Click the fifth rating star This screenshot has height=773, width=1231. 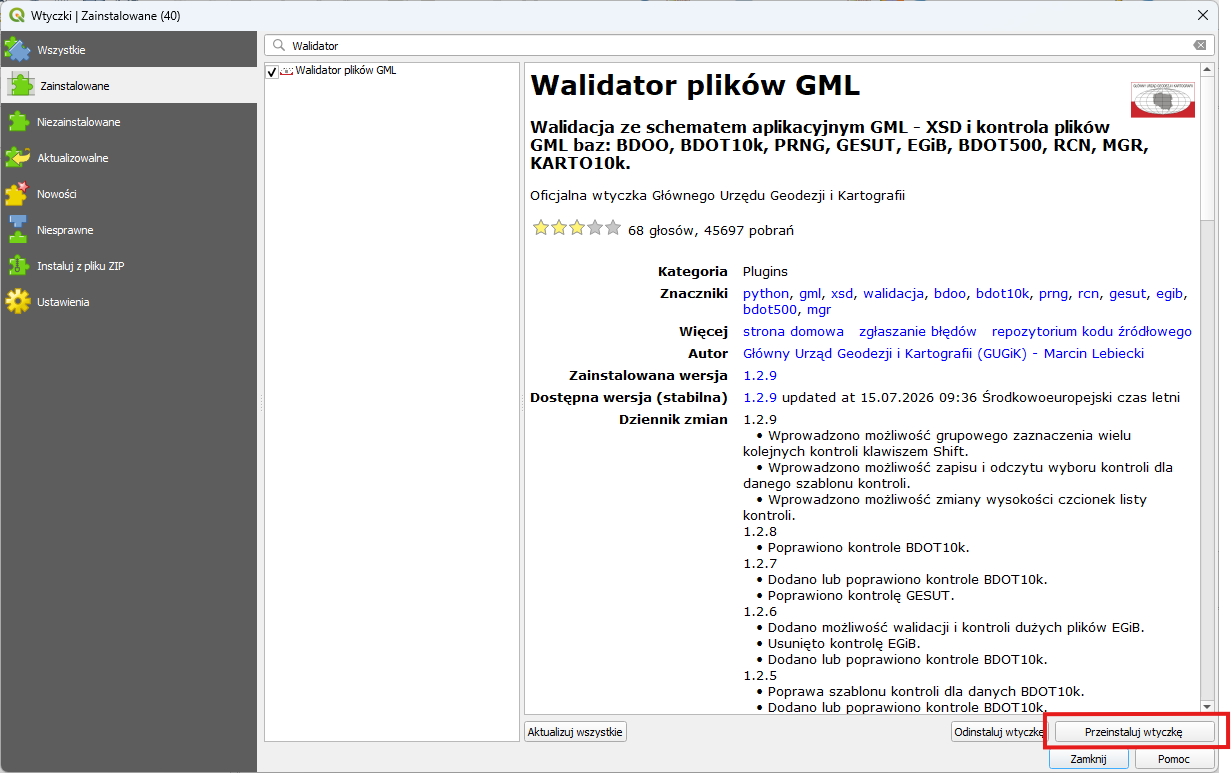tap(613, 228)
